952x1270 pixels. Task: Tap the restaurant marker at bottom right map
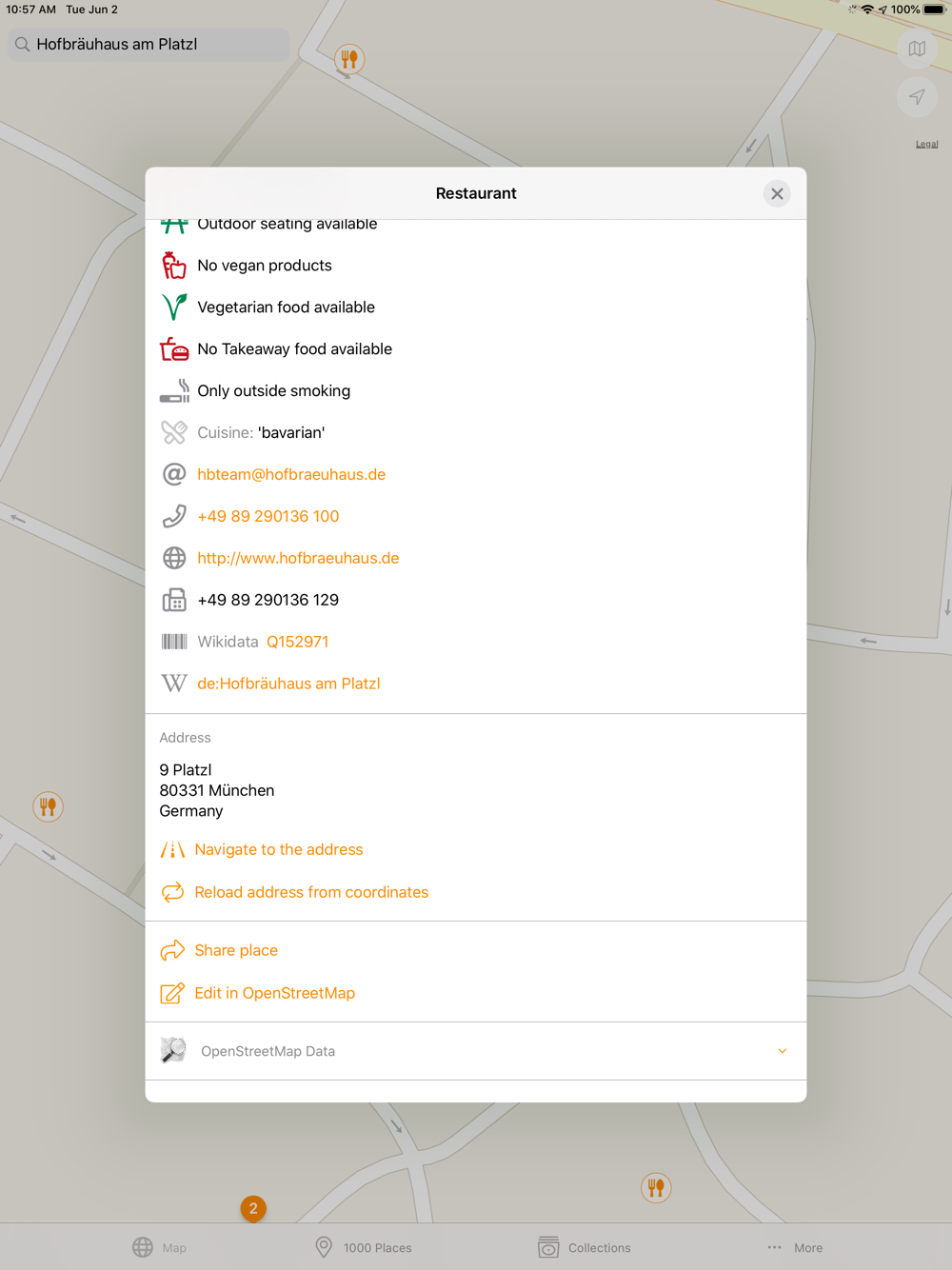click(656, 1187)
